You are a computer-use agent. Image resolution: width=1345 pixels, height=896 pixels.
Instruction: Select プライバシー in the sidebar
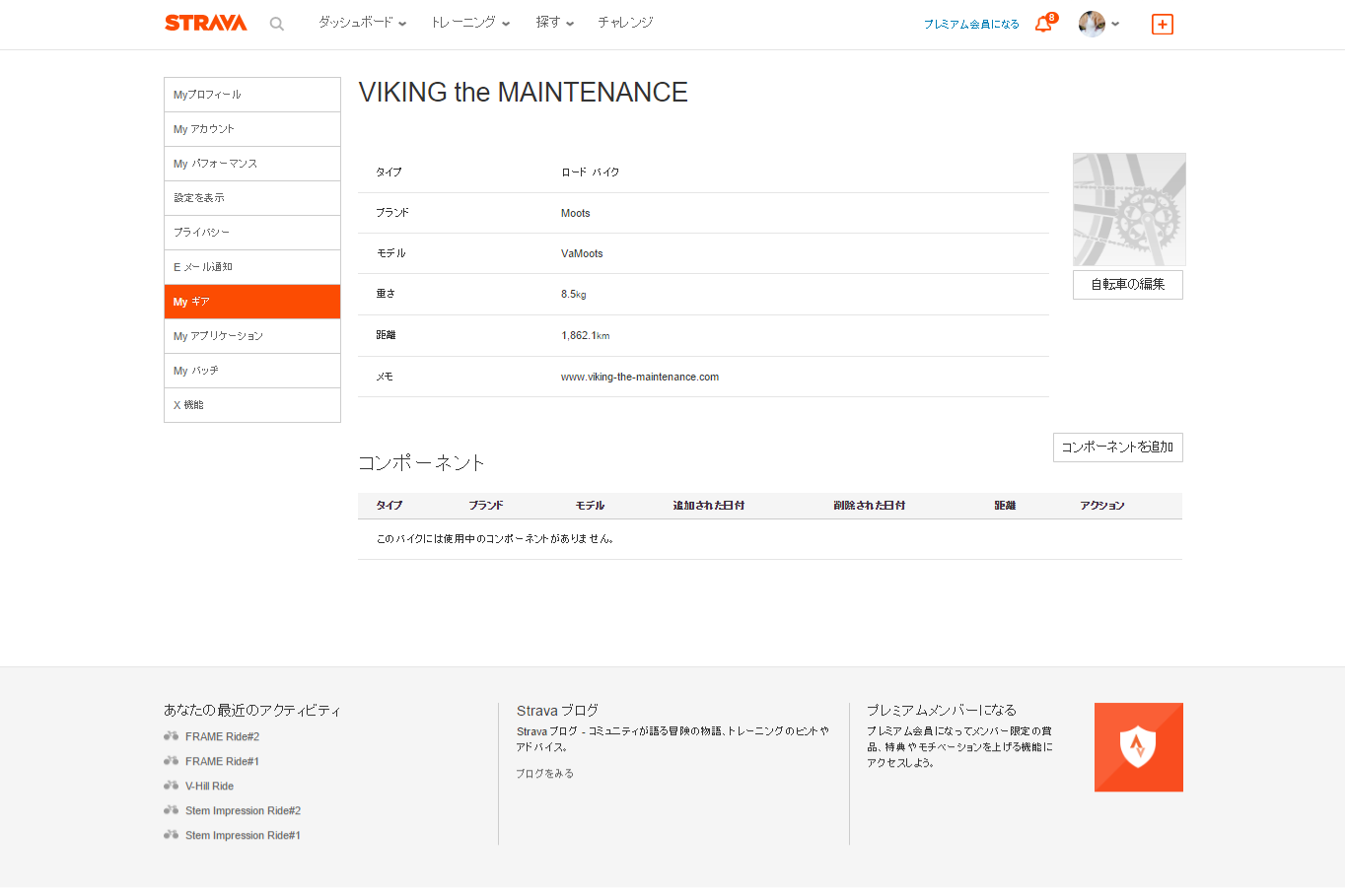click(252, 233)
